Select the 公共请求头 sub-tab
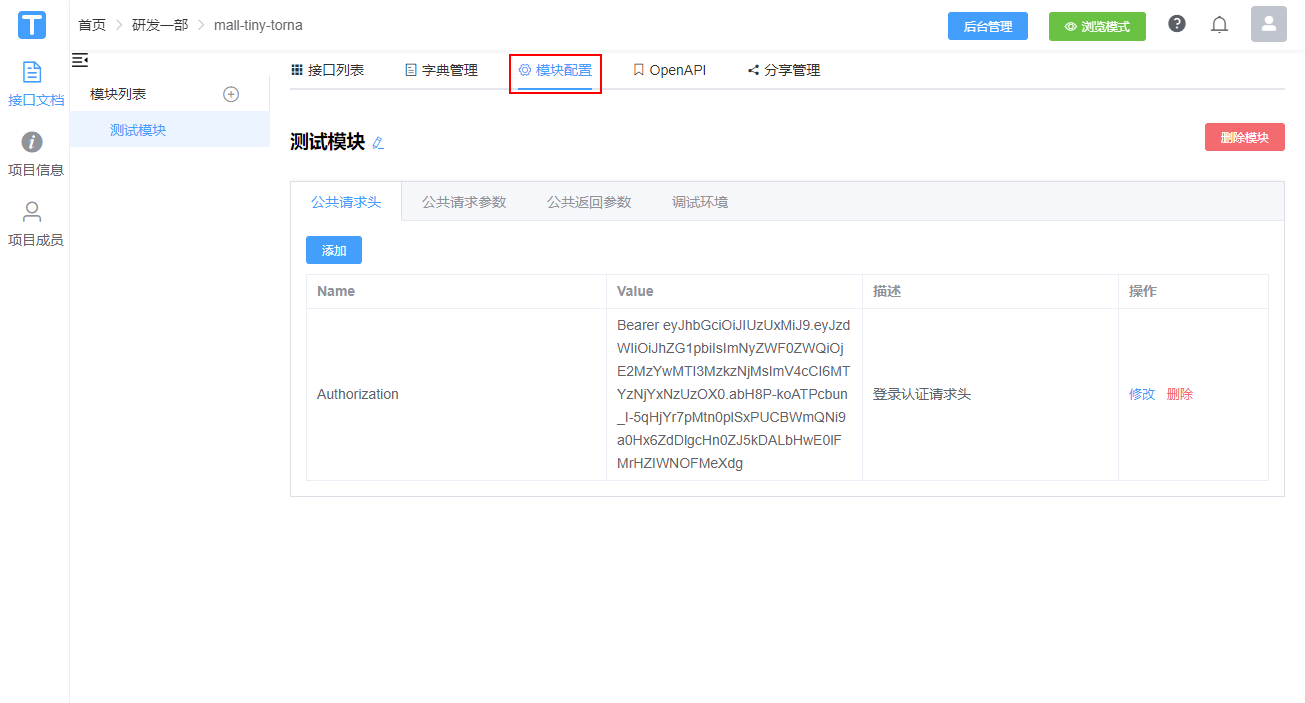 tap(346, 202)
